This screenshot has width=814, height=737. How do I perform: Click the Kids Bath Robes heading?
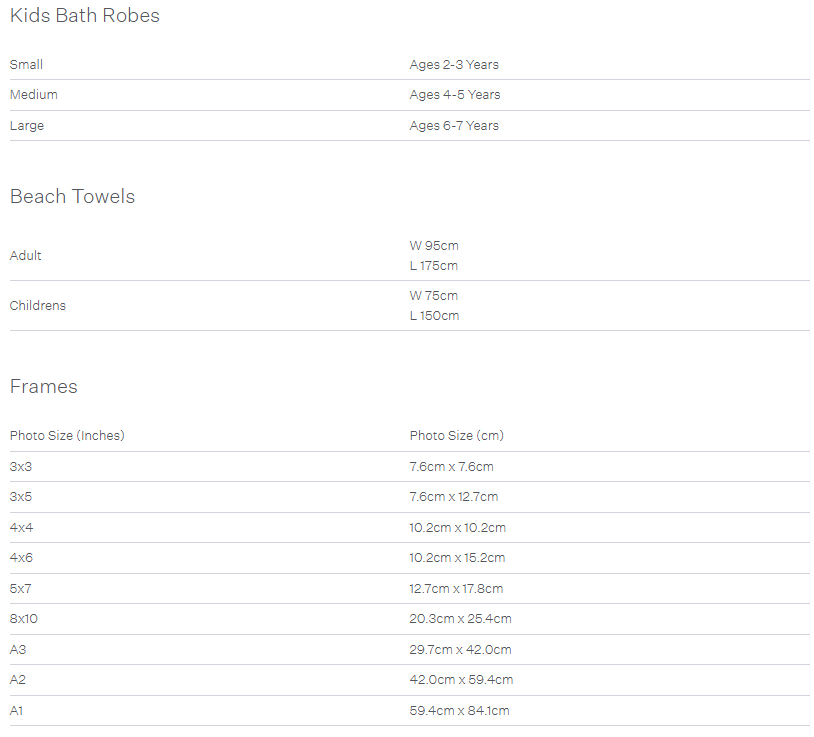[x=85, y=16]
